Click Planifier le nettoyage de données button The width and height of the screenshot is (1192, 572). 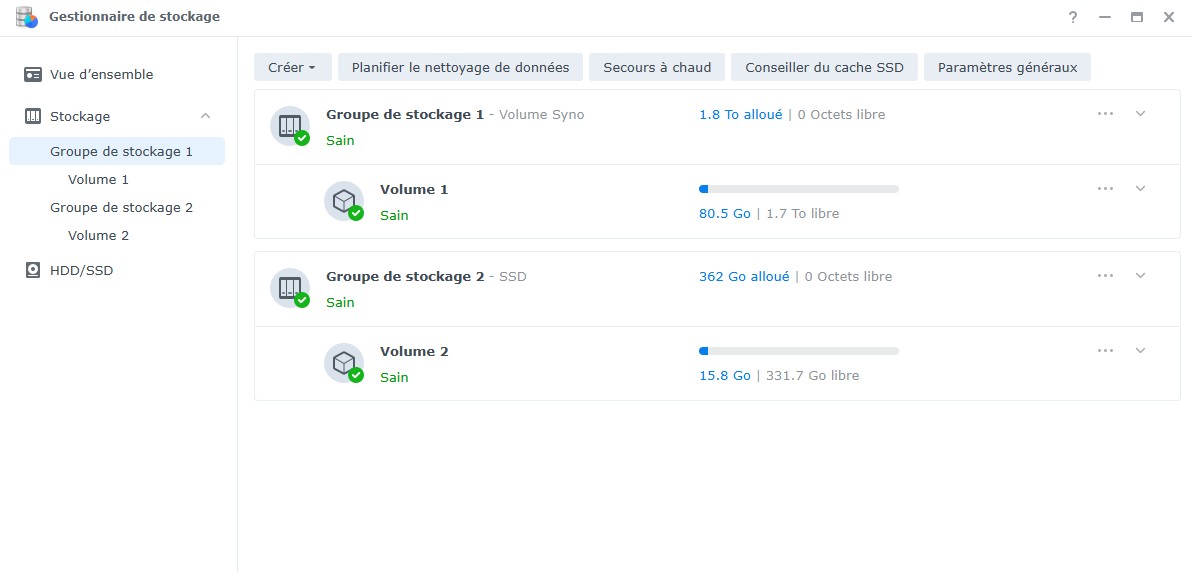[x=460, y=67]
